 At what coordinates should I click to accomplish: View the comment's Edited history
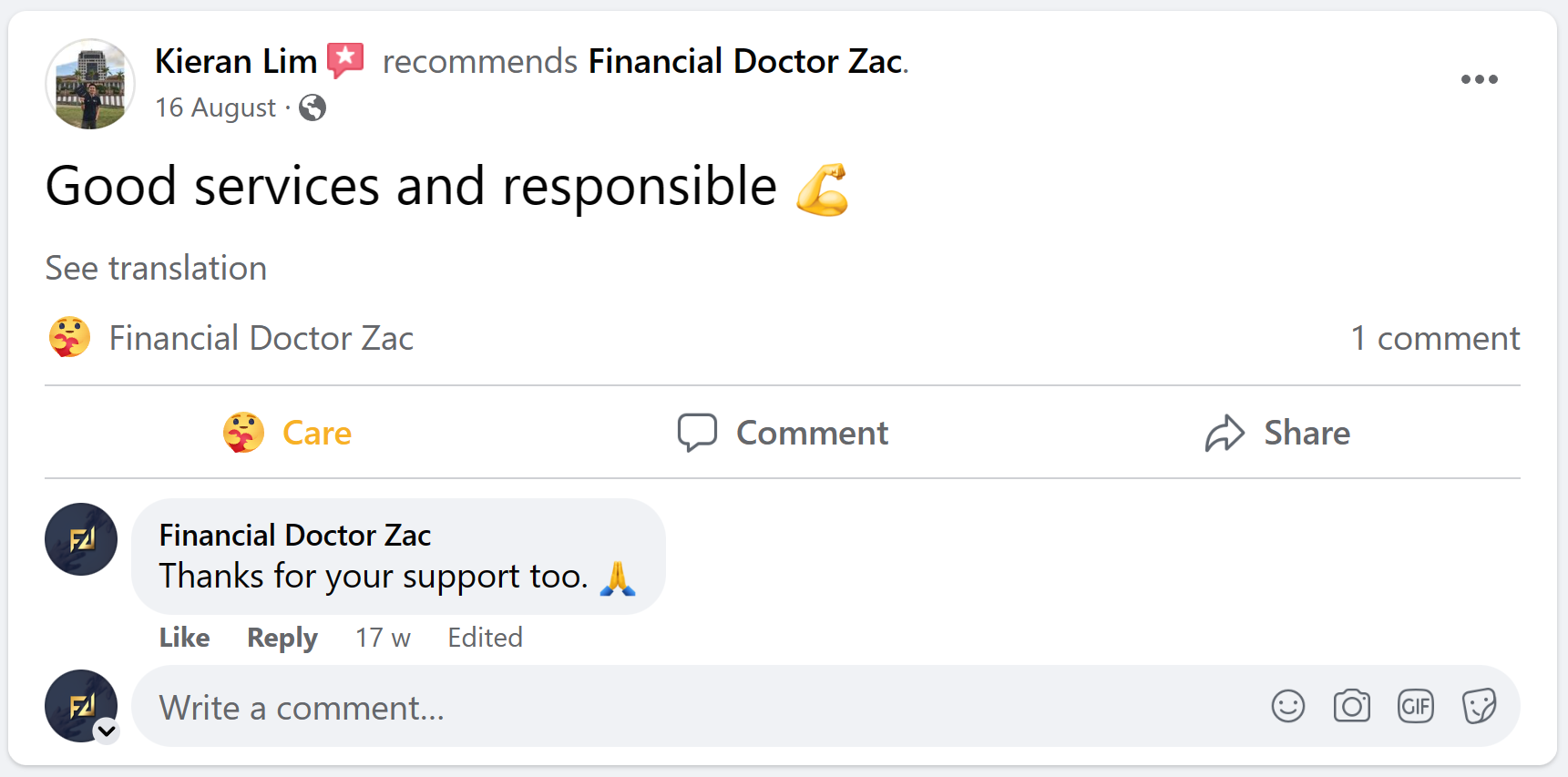(485, 638)
